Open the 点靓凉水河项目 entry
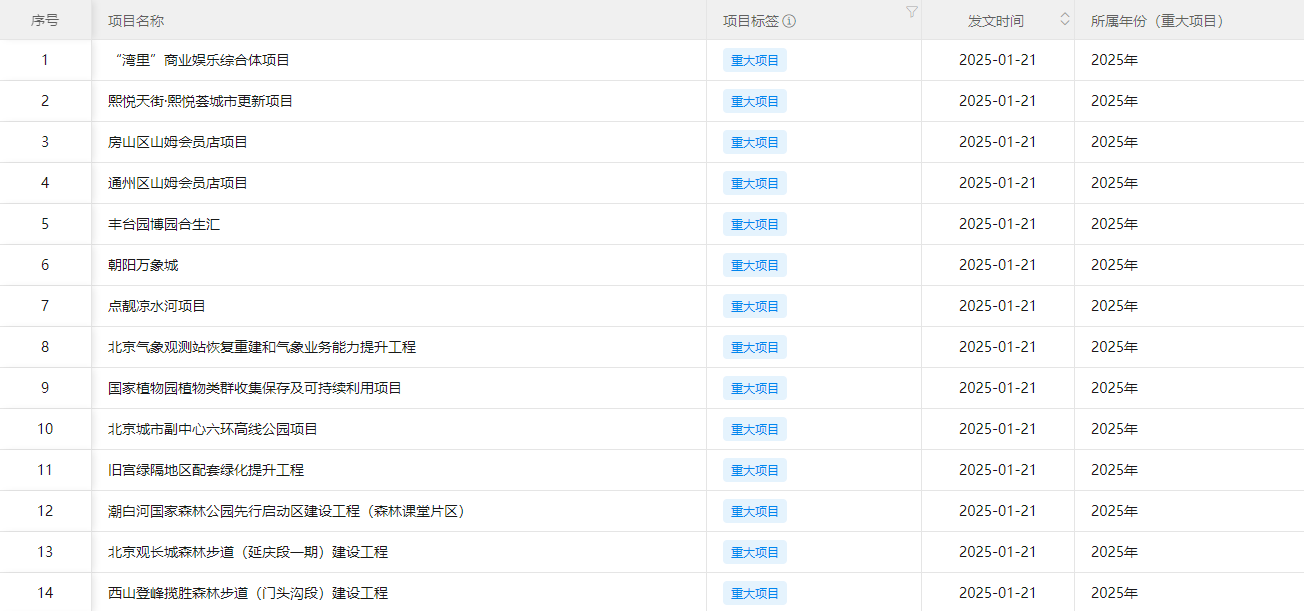1304x611 pixels. (157, 306)
